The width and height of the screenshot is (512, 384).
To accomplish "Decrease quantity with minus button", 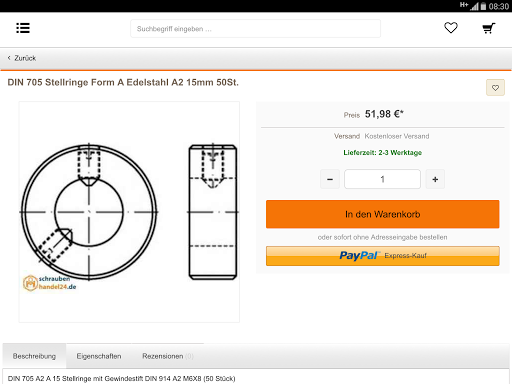I will pos(330,179).
